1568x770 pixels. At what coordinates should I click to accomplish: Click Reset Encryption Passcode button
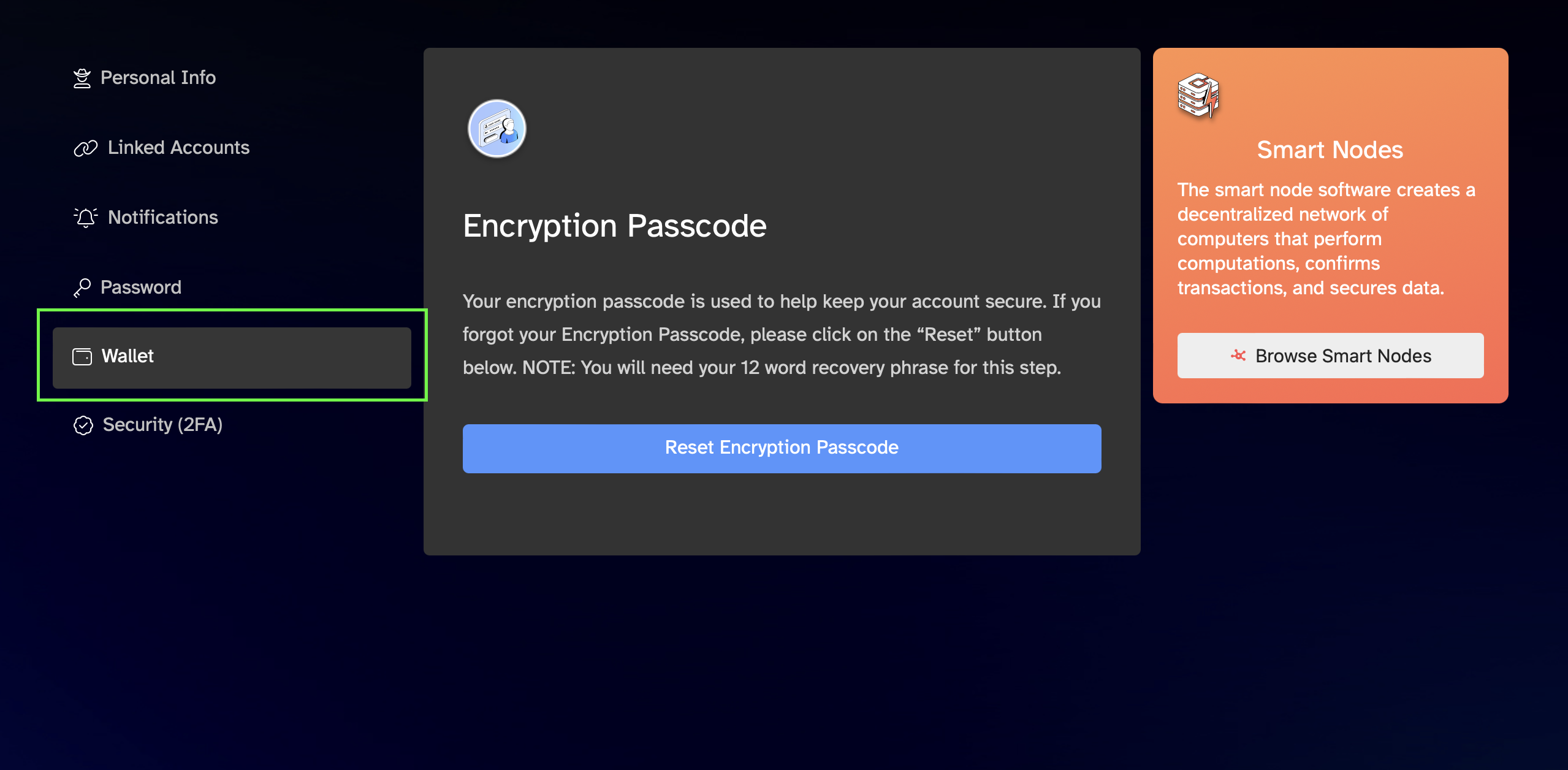pos(782,448)
